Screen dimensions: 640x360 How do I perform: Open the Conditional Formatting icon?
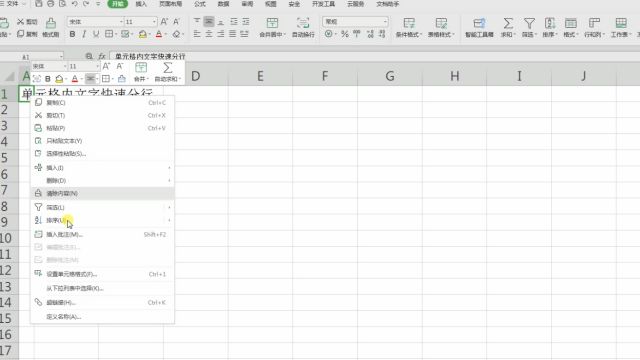point(409,23)
